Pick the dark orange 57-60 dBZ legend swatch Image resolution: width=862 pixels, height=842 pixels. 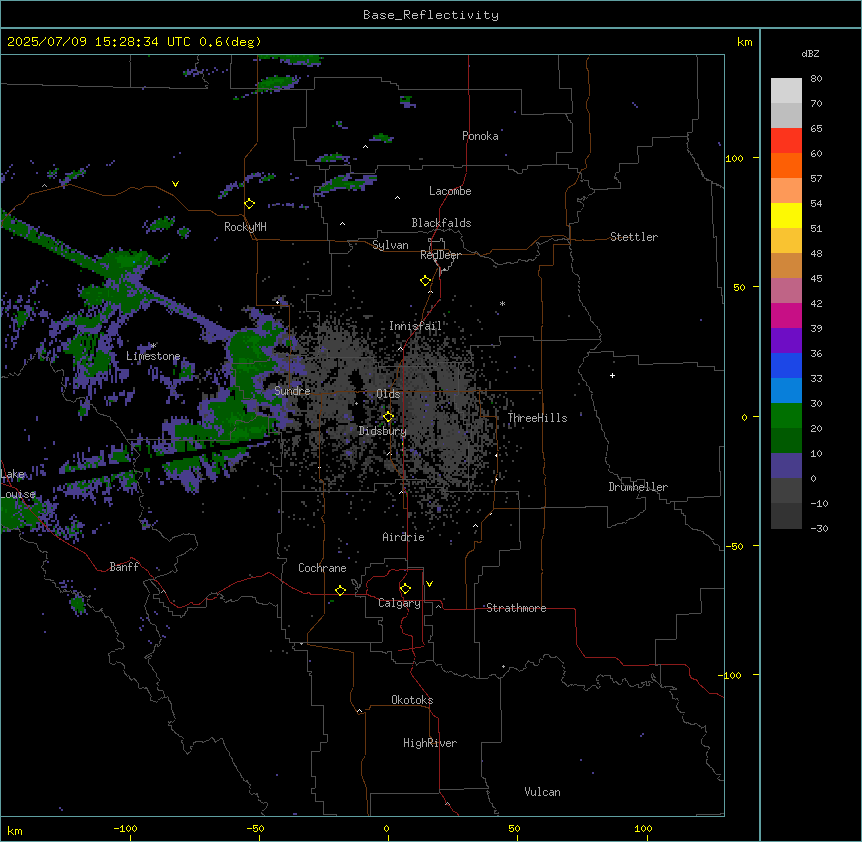pos(786,166)
